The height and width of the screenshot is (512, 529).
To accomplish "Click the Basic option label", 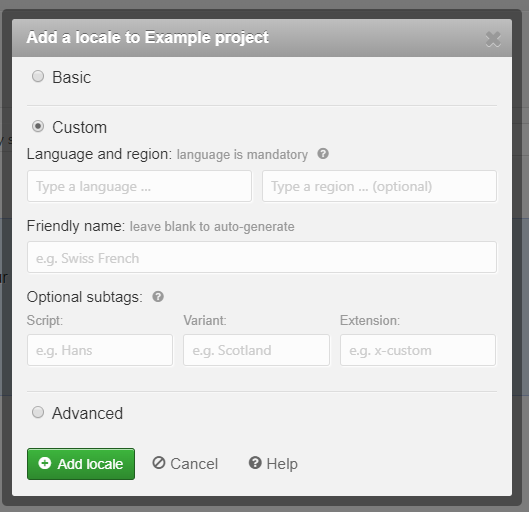I will (x=72, y=77).
